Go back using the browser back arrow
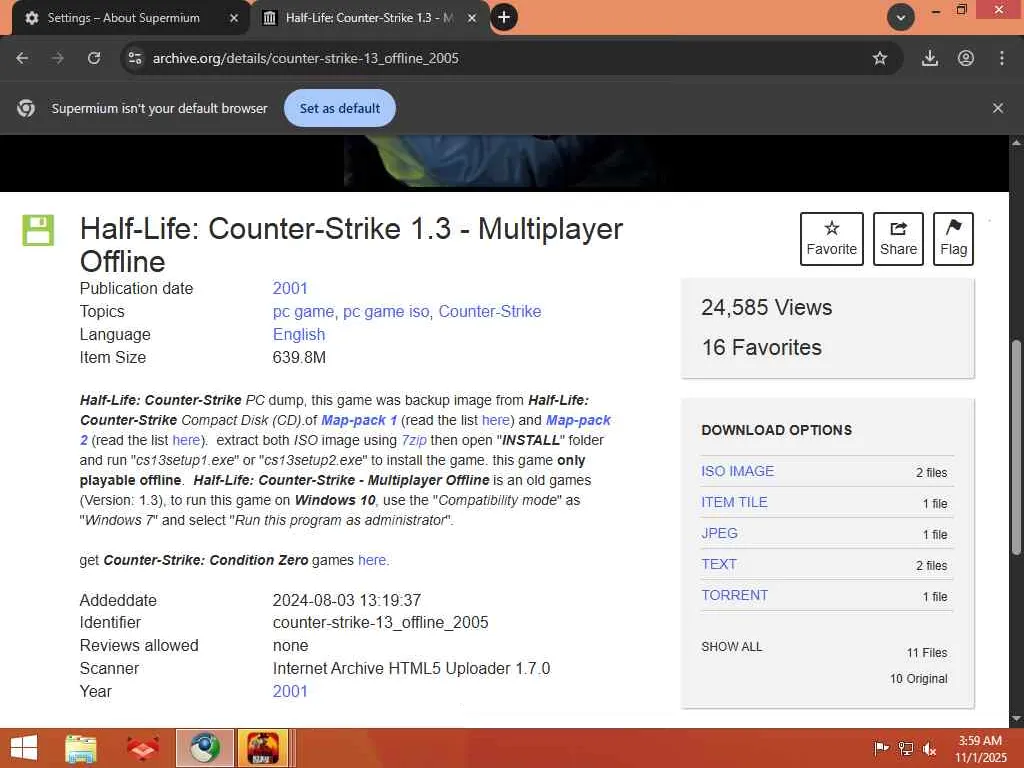The width and height of the screenshot is (1024, 768). click(22, 58)
